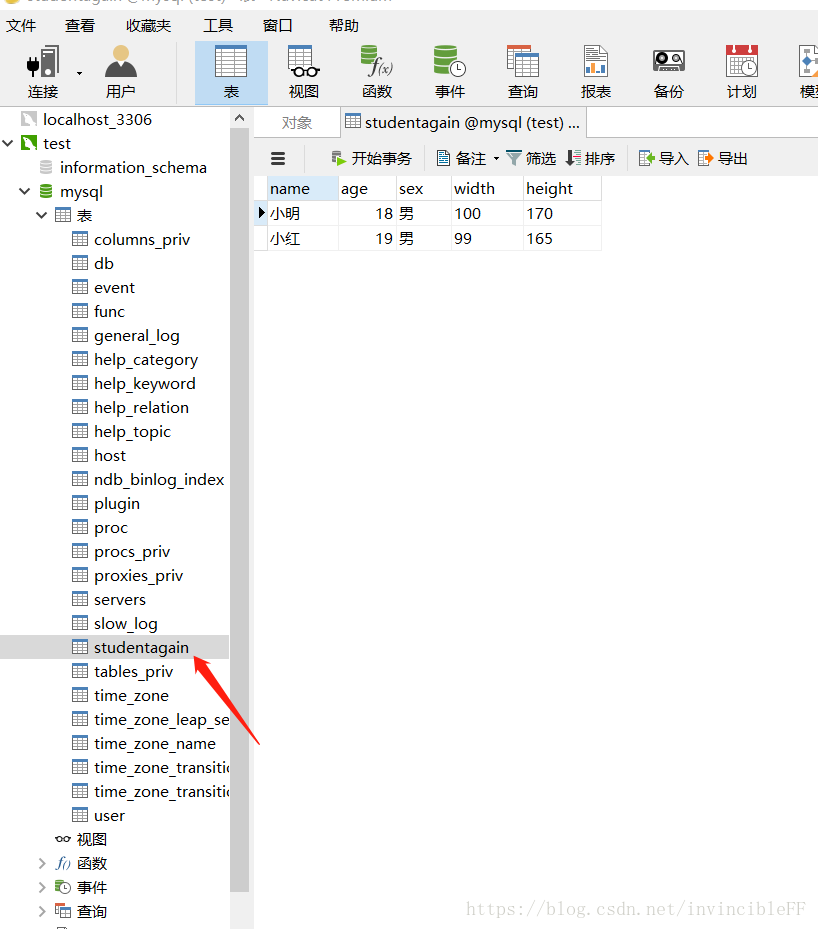The height and width of the screenshot is (929, 818).
Task: Click 开始事务 (Begin Transaction) button
Action: (x=372, y=158)
